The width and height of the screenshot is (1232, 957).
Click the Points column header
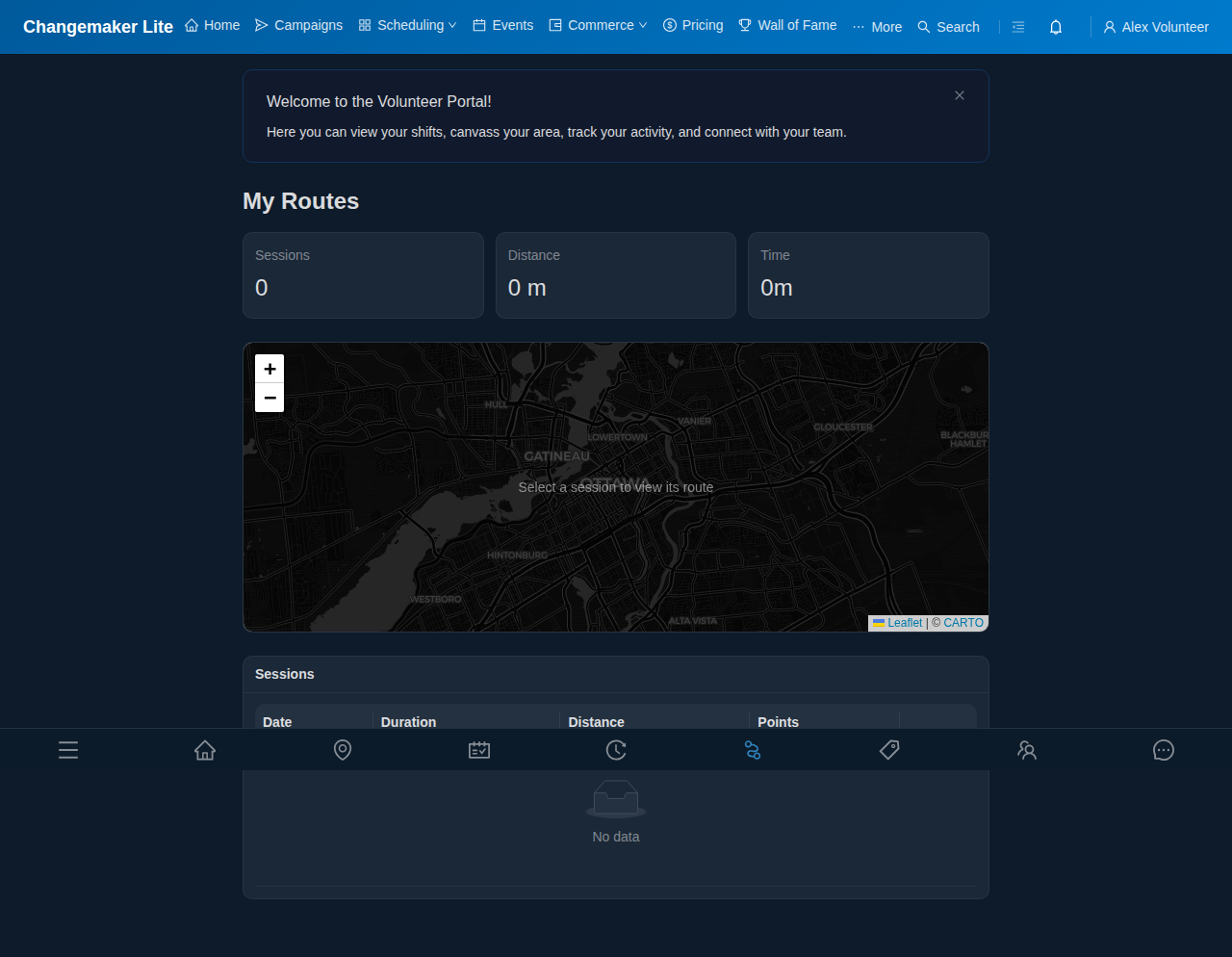click(x=824, y=722)
